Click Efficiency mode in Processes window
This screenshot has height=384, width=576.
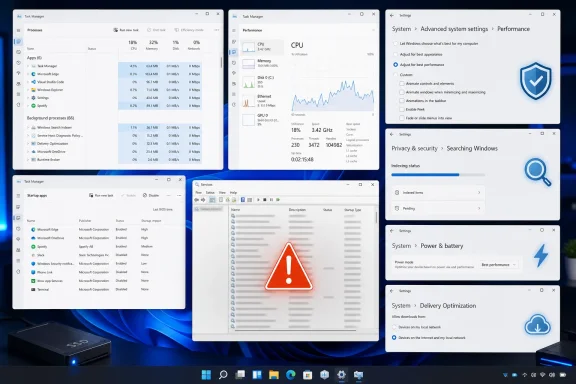189,30
